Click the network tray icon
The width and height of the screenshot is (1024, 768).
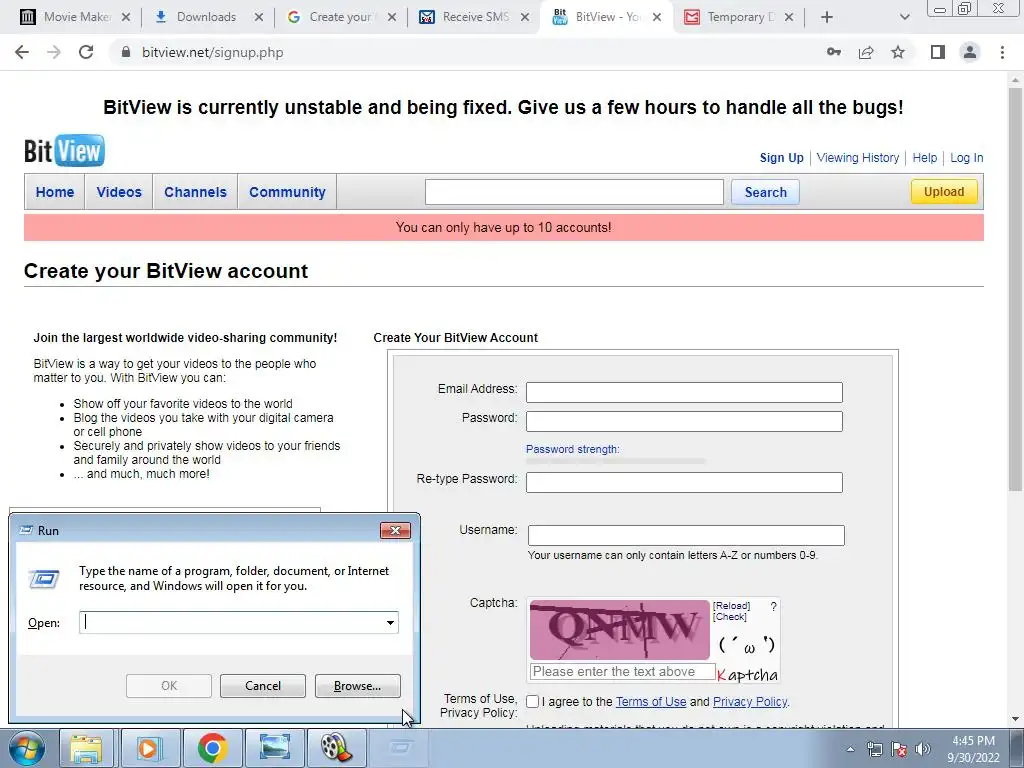point(874,749)
